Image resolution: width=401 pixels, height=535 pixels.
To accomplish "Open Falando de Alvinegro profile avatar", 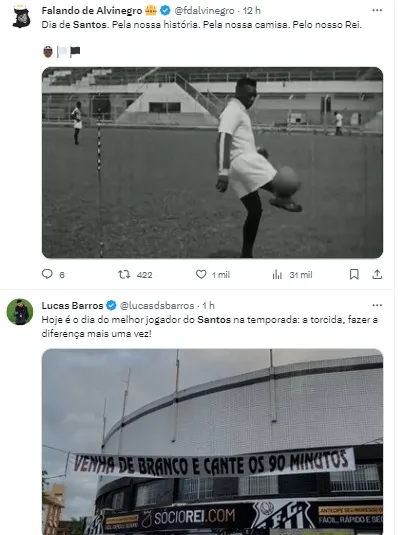I will 21,17.
